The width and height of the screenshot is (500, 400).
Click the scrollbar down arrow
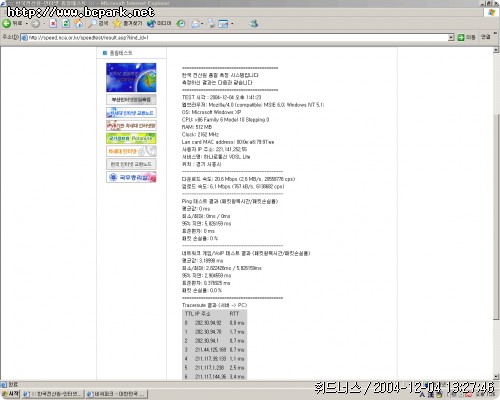click(496, 376)
